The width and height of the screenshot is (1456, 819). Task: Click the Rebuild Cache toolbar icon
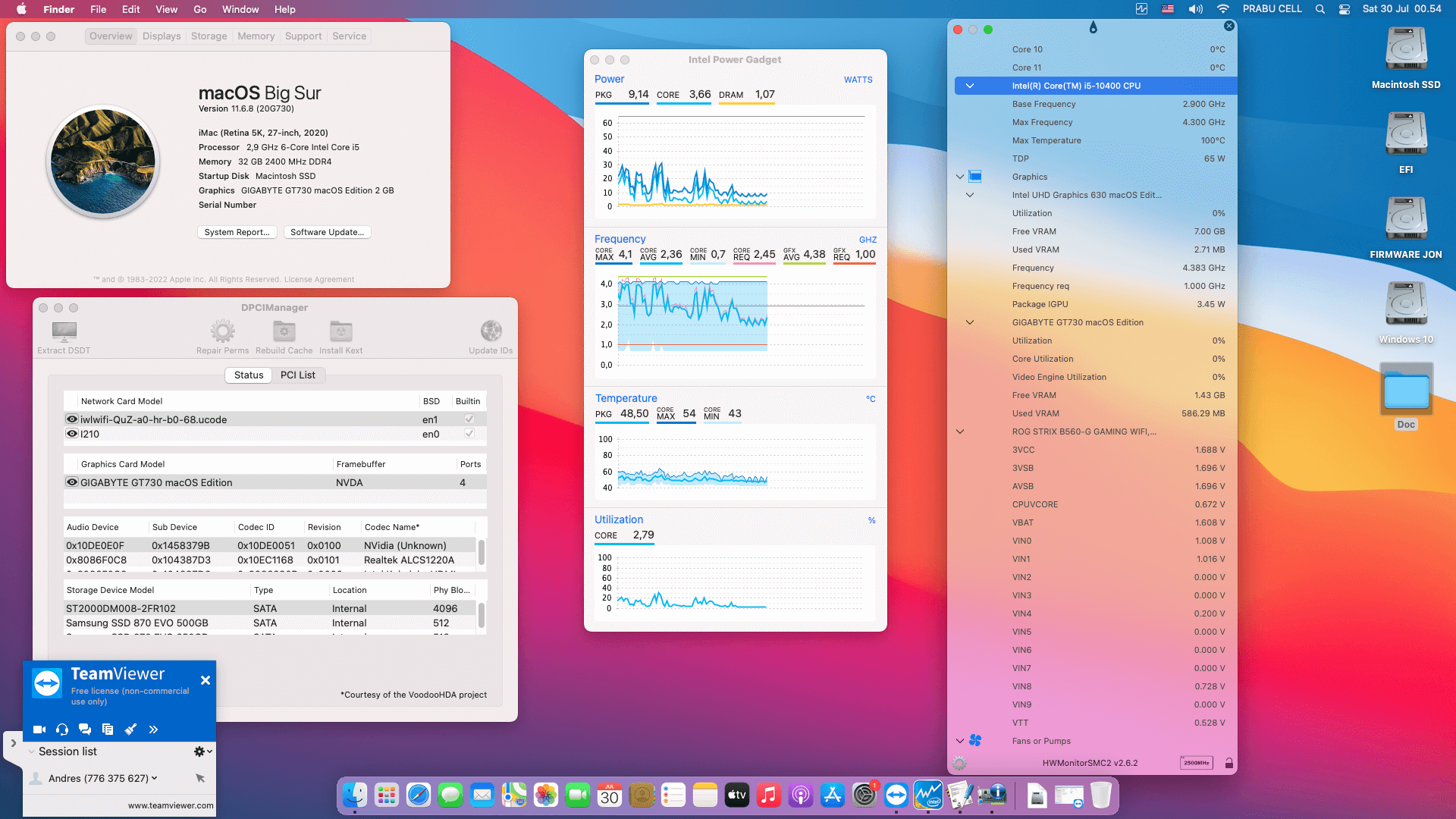[x=284, y=331]
